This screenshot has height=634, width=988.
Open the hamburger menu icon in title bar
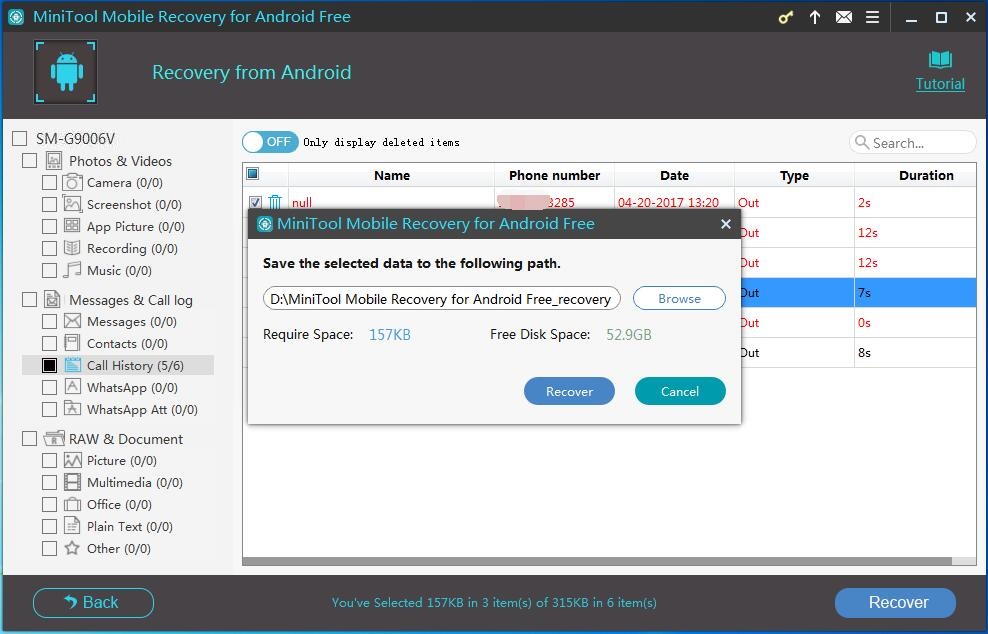872,17
